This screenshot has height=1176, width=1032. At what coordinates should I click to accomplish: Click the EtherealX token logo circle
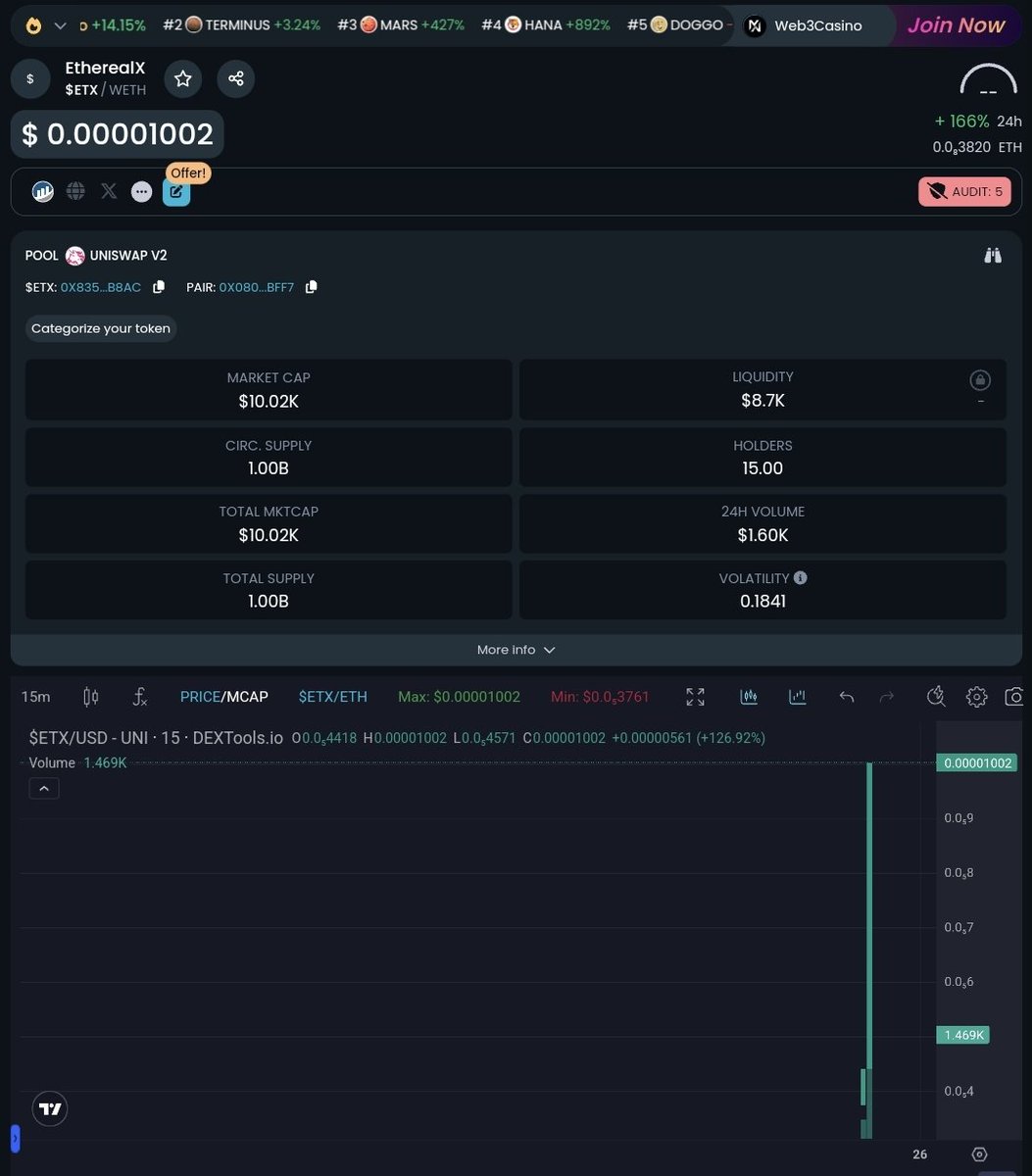click(x=30, y=79)
